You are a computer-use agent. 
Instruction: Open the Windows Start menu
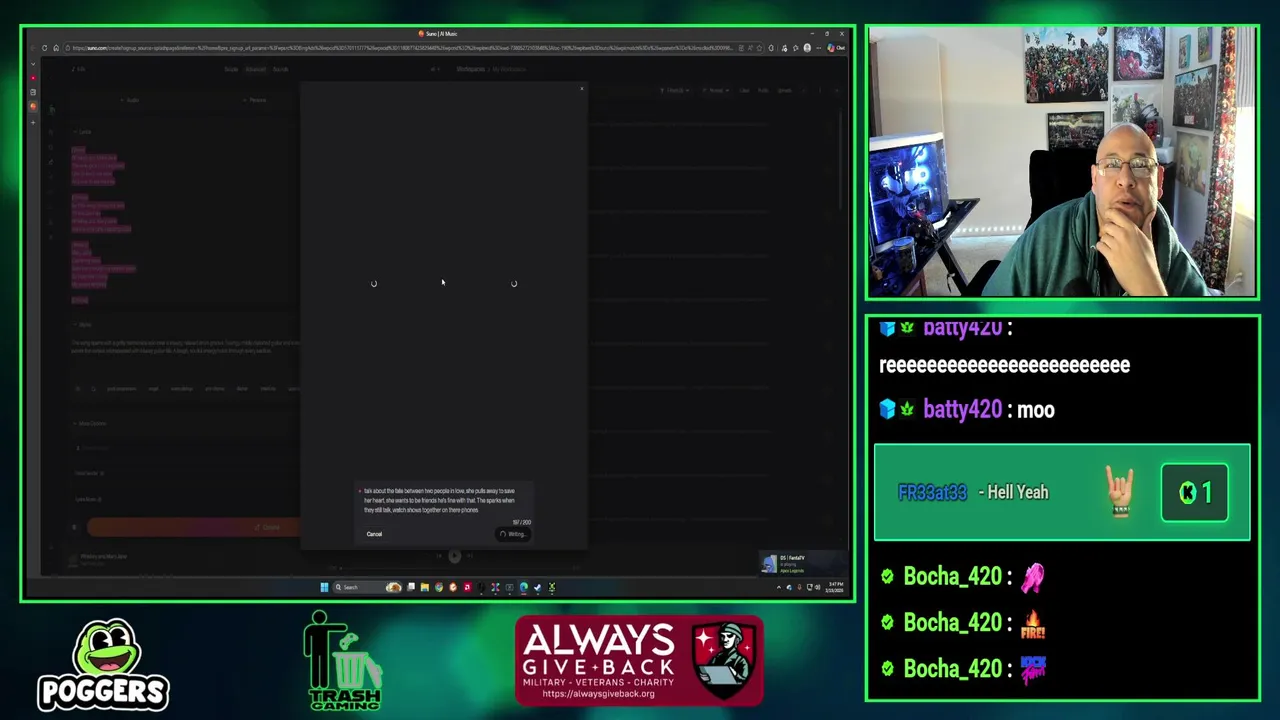click(x=324, y=587)
